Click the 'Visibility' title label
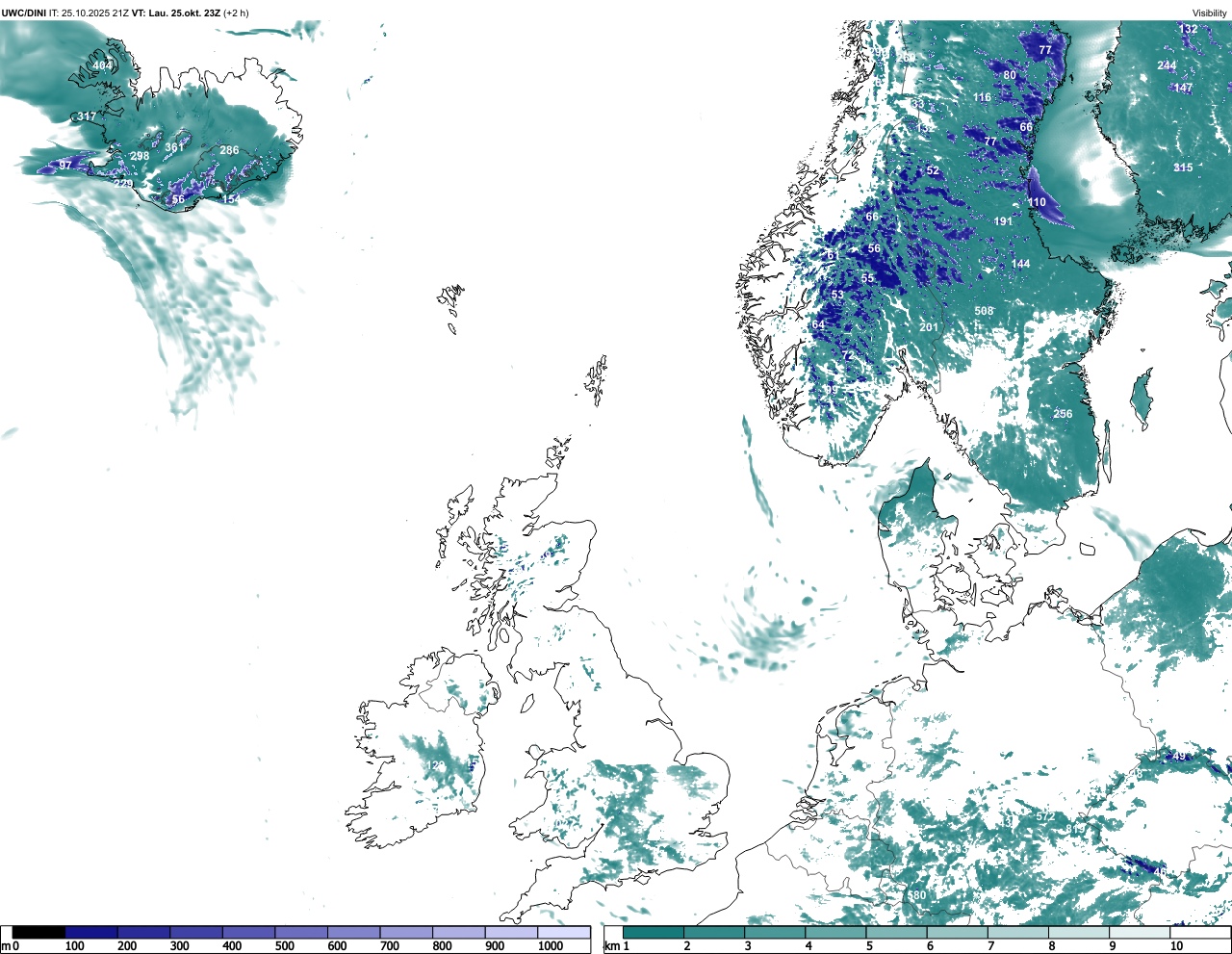 click(1210, 13)
